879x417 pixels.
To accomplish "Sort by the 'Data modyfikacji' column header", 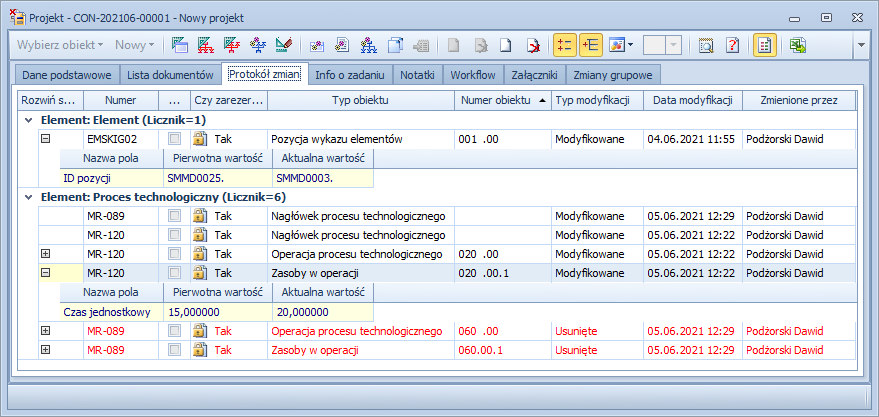I will 693,100.
